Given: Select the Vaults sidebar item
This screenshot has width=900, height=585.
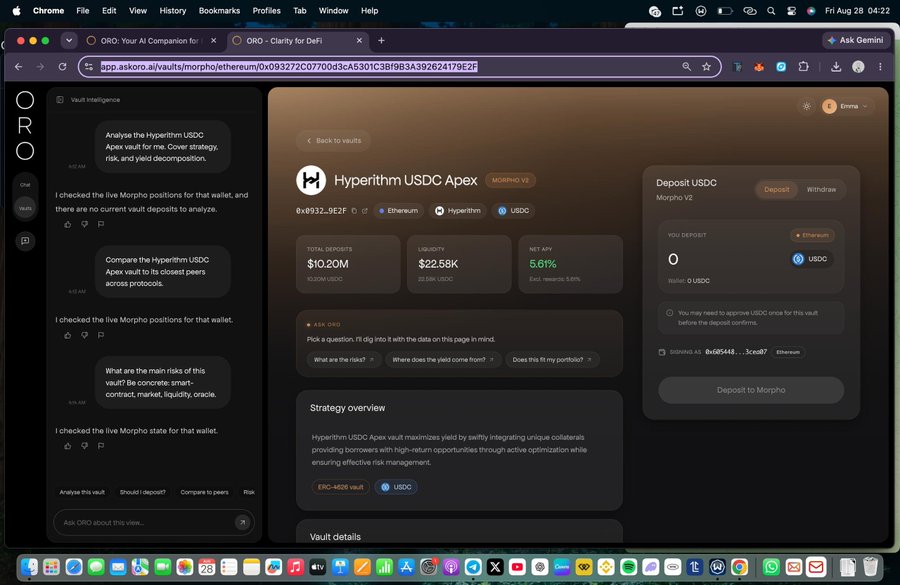Looking at the screenshot, I should [x=25, y=208].
